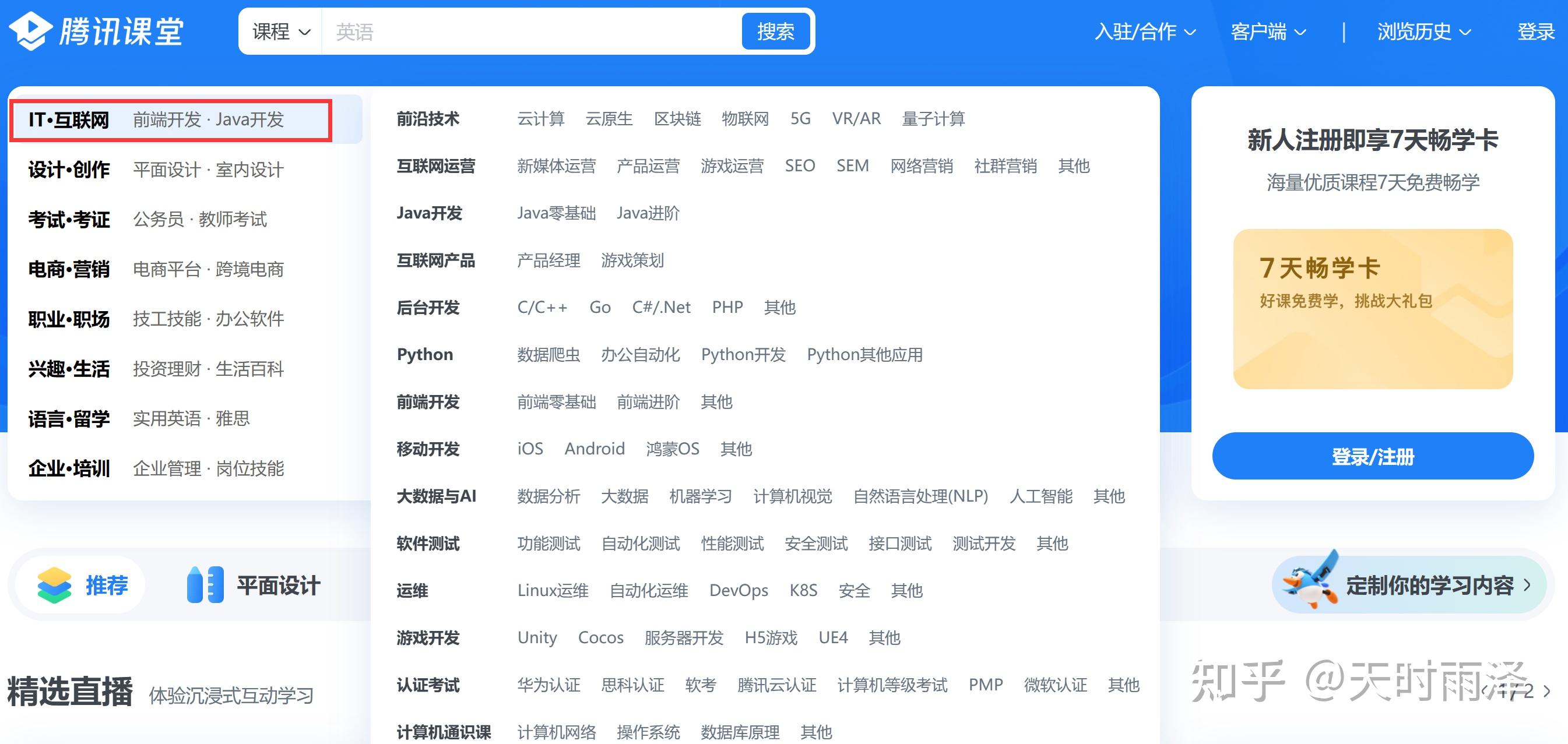Open the 量子计算 subcategory link
The image size is (1568, 744).
pyautogui.click(x=933, y=119)
